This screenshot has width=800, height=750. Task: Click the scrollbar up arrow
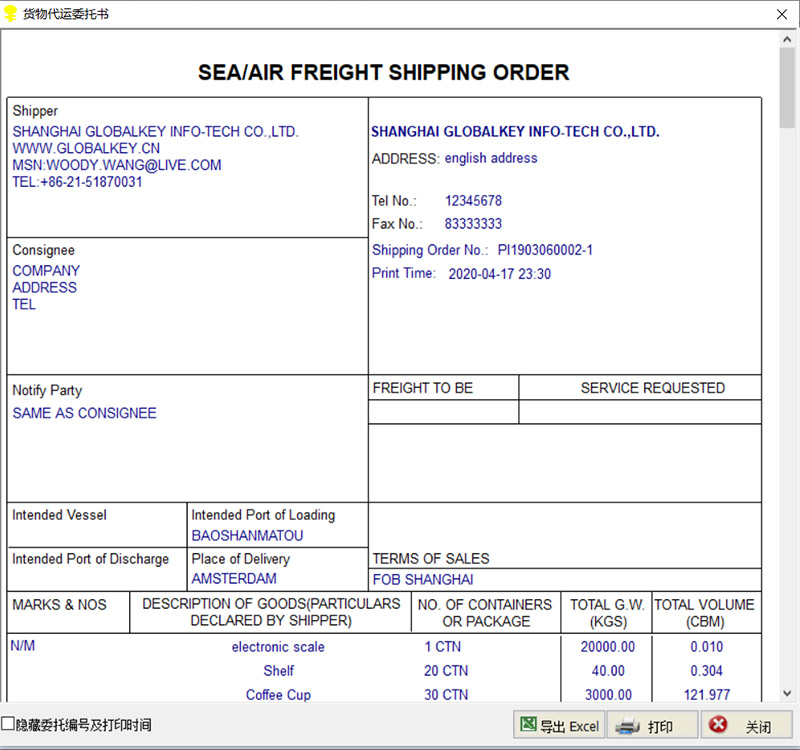(x=787, y=41)
